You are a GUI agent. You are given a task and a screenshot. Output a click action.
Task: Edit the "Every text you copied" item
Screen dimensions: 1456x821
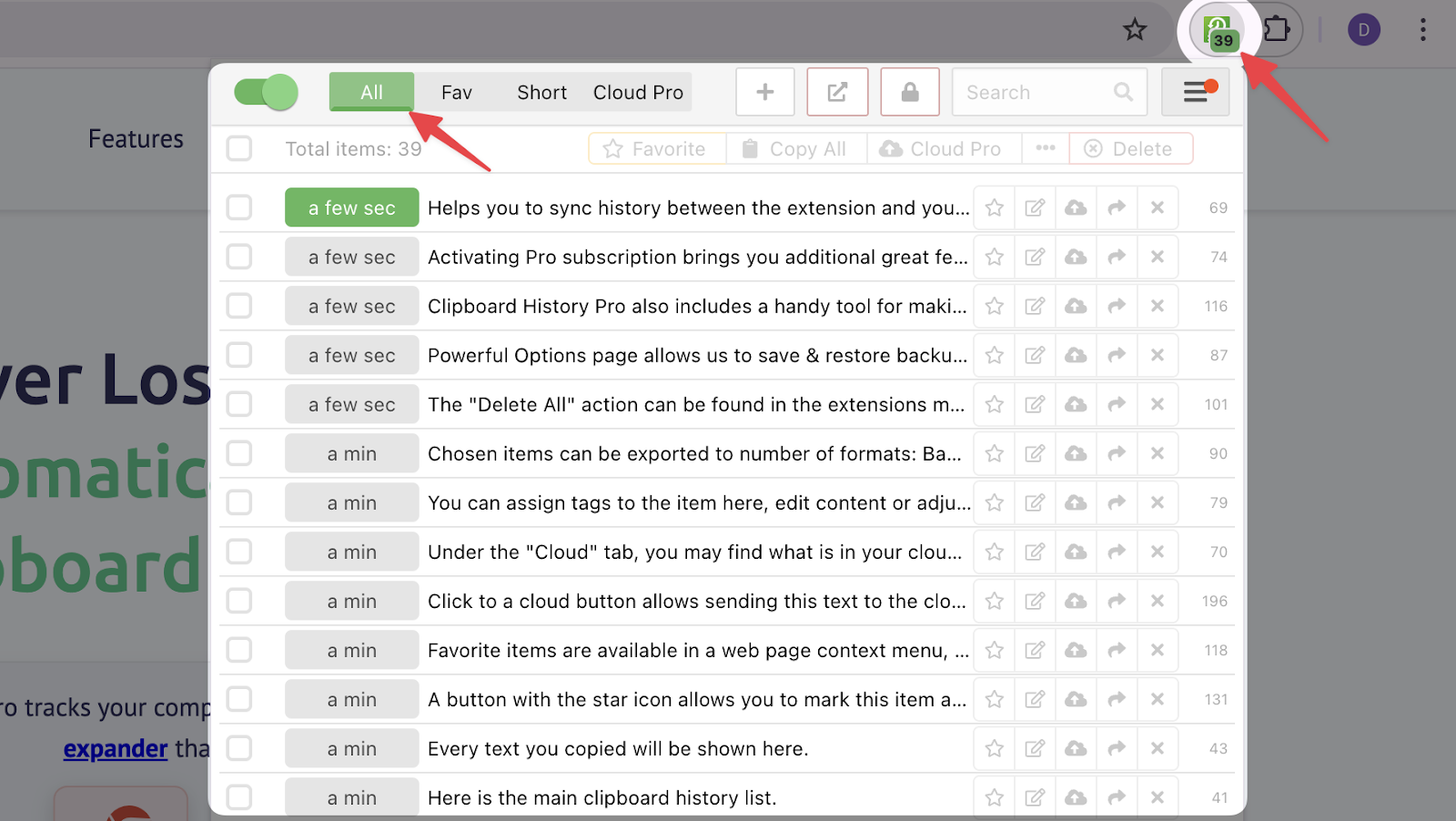1035,748
